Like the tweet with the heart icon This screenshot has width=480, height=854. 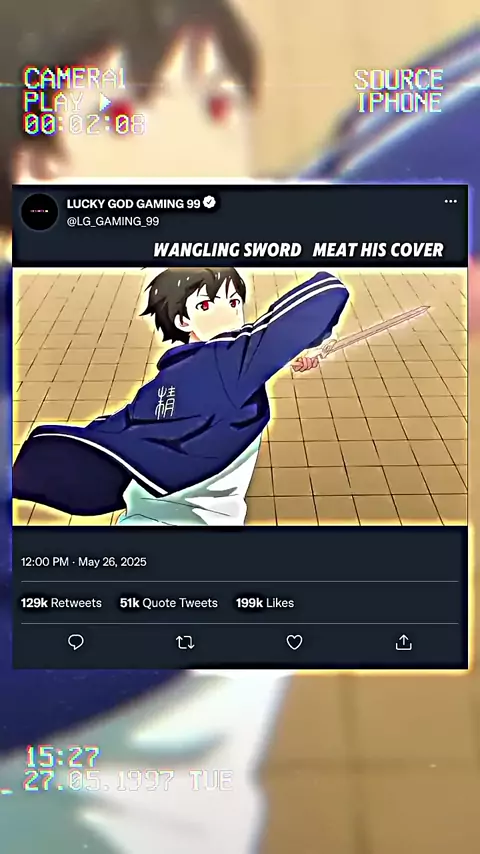[294, 643]
